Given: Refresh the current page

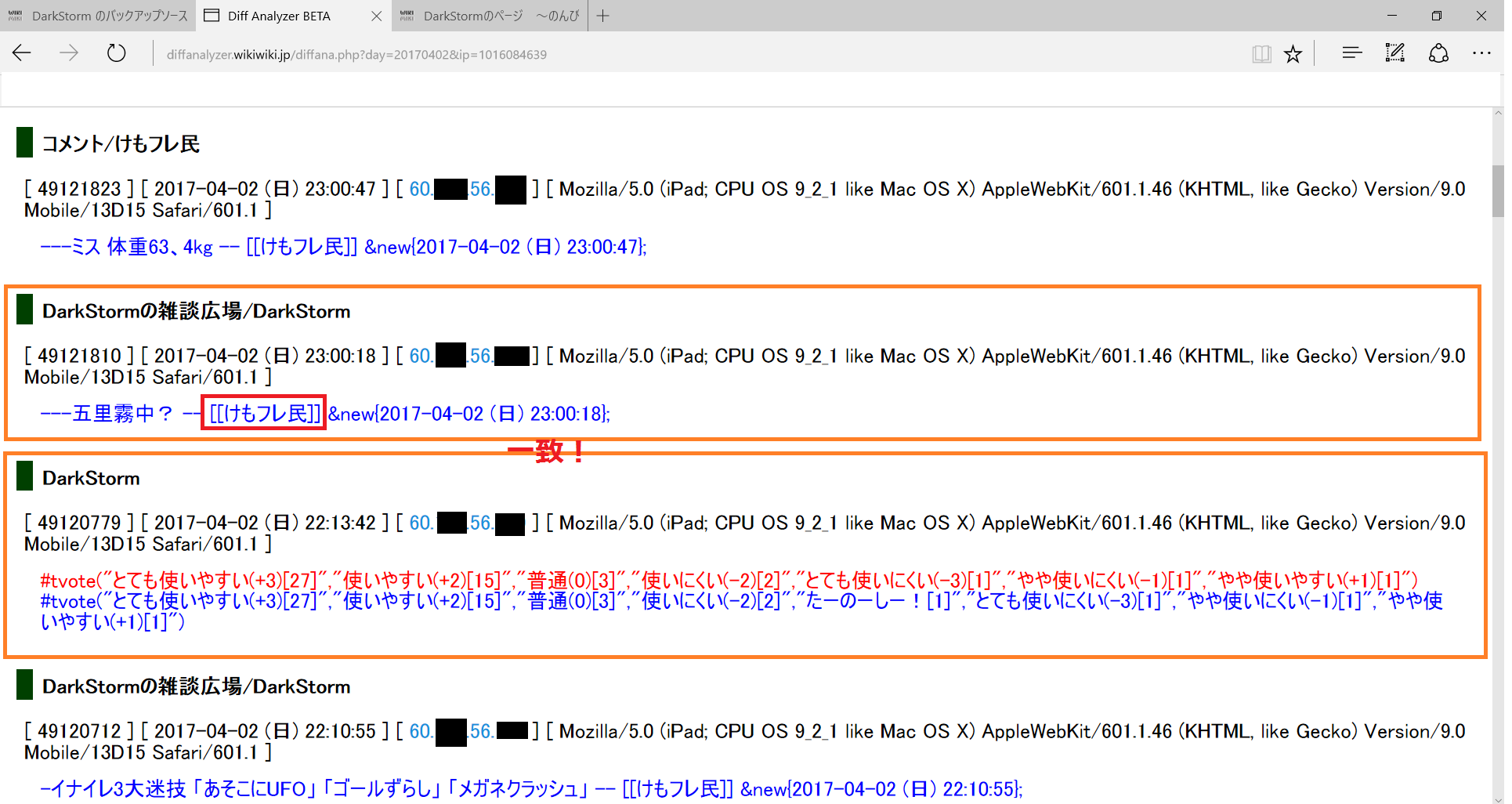Looking at the screenshot, I should [116, 53].
